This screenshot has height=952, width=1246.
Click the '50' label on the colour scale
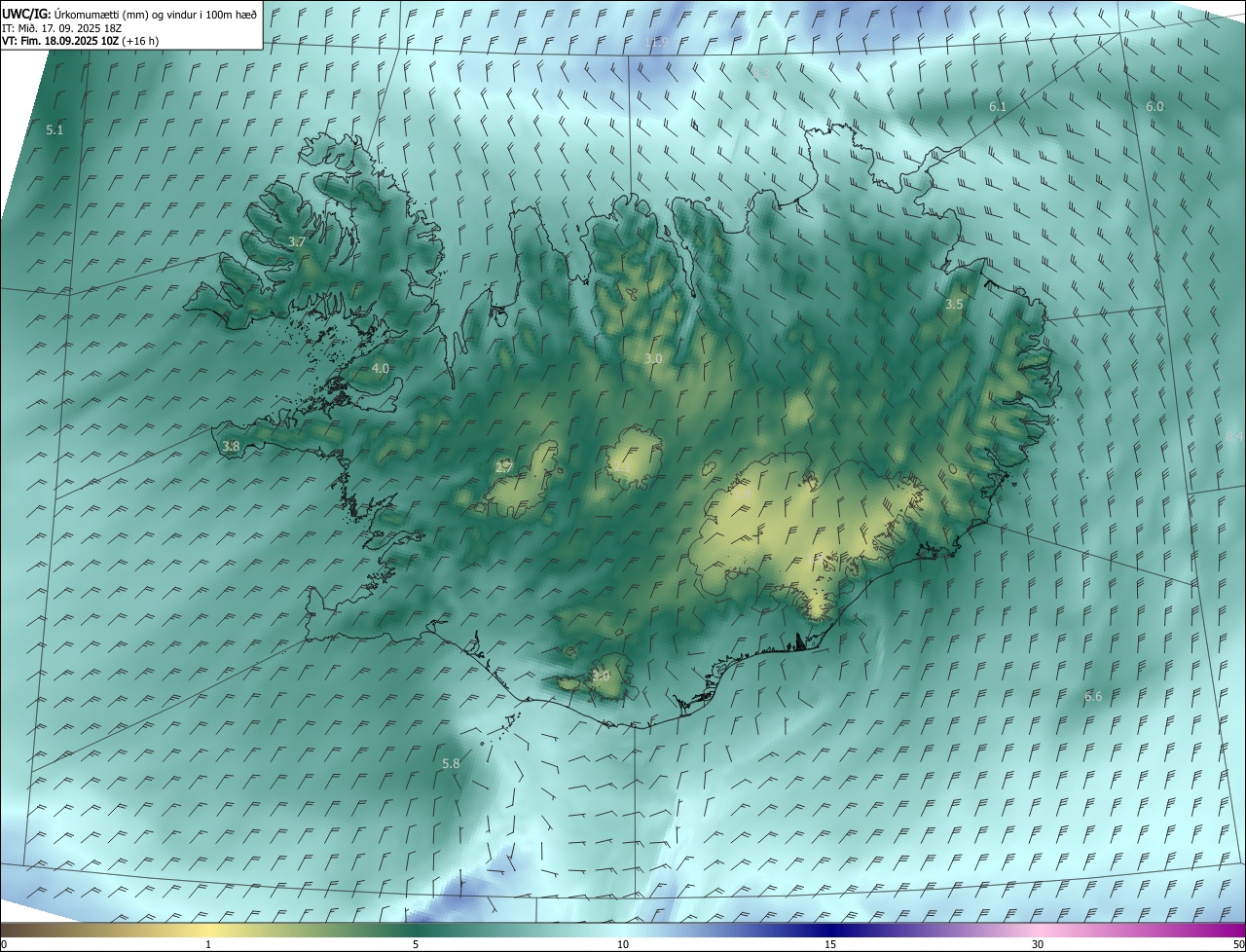coord(1238,944)
